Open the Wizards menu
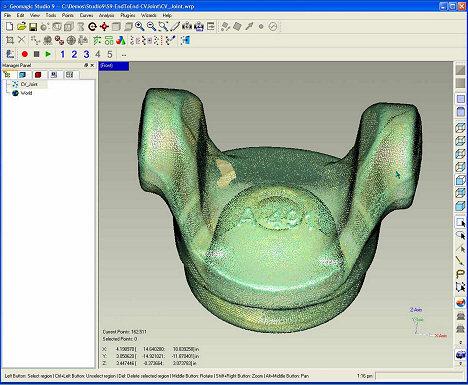This screenshot has width=468, height=385. point(149,15)
